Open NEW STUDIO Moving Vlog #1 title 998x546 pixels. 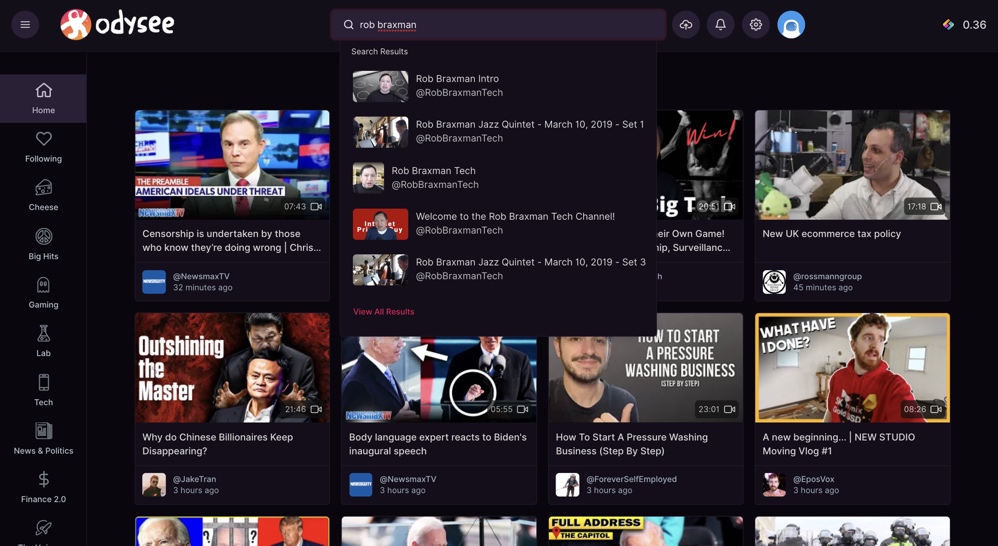839,444
